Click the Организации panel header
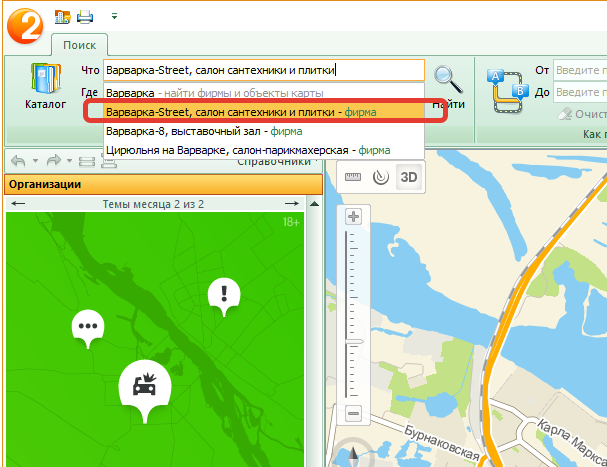The height and width of the screenshot is (467, 607). coord(163,184)
